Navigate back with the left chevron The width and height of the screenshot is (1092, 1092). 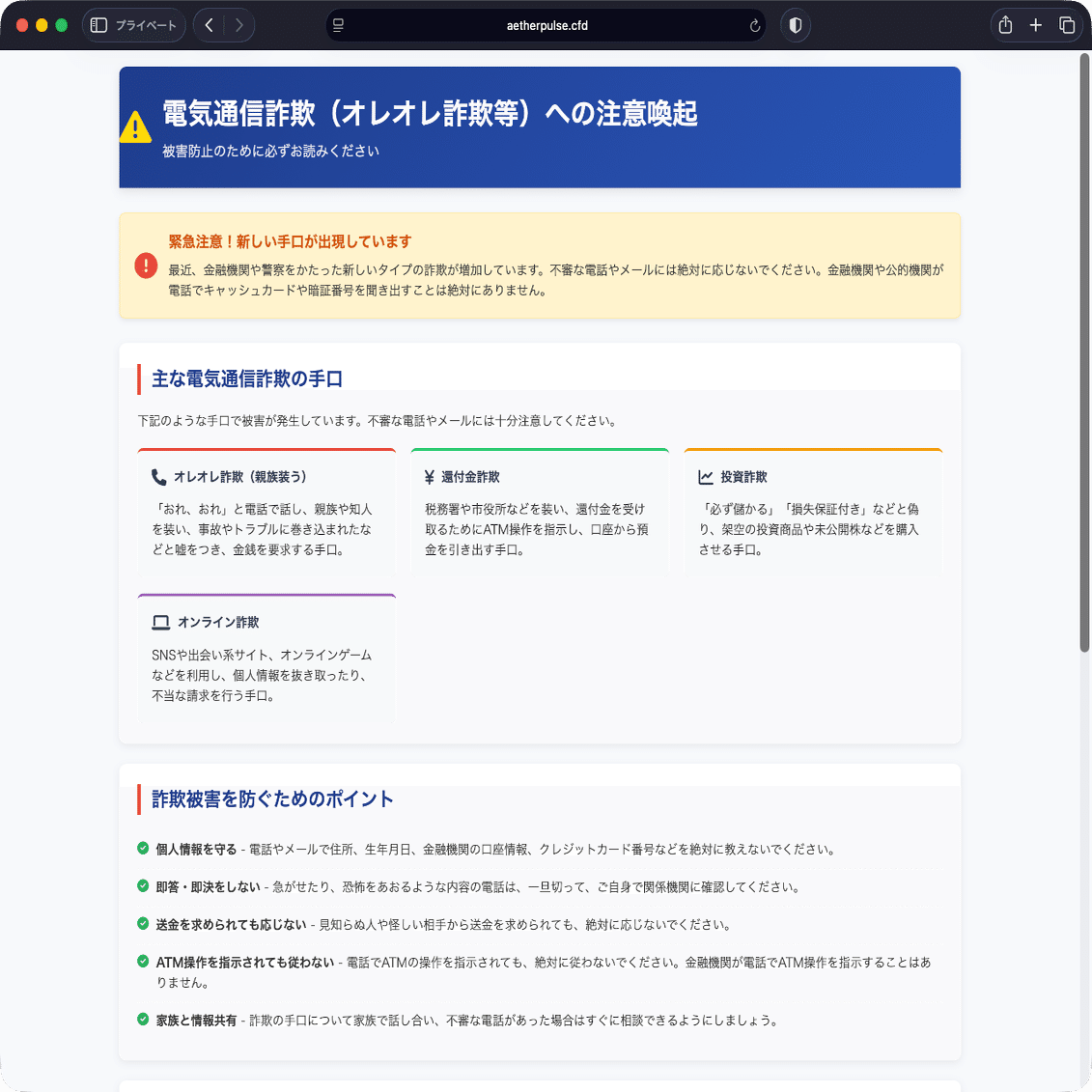208,25
